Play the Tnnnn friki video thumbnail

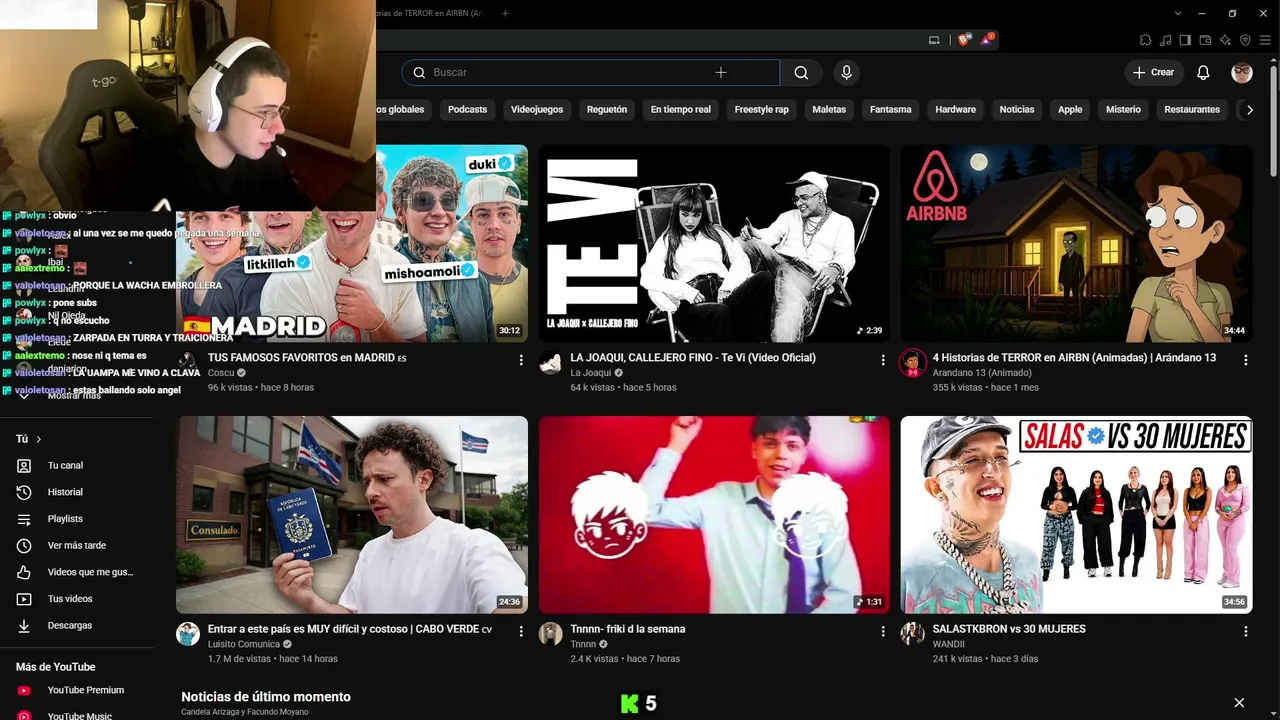(x=714, y=515)
